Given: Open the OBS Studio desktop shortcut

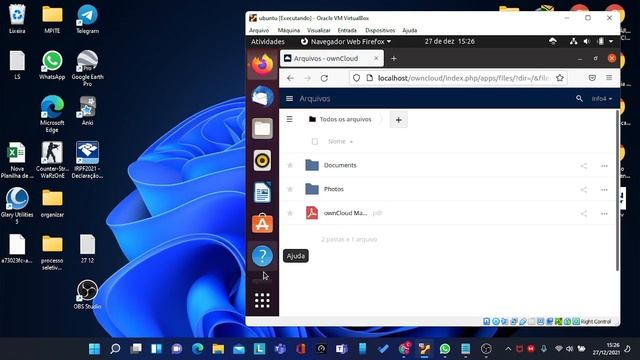Looking at the screenshot, I should point(87,295).
